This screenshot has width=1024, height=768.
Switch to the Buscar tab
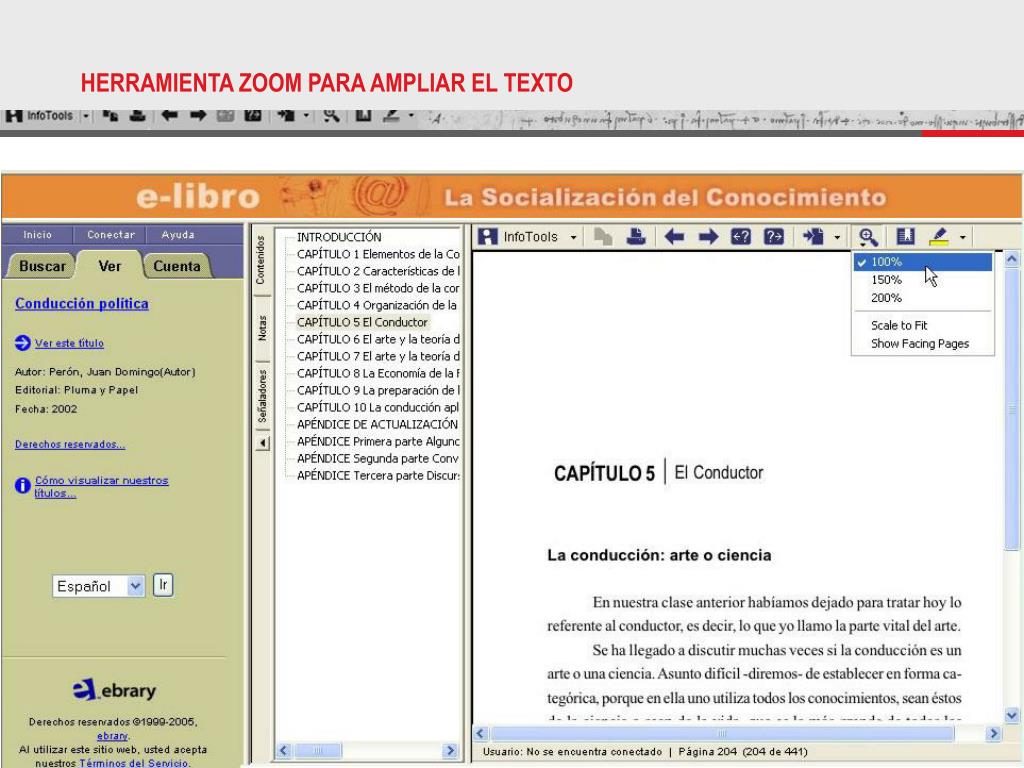tap(43, 266)
